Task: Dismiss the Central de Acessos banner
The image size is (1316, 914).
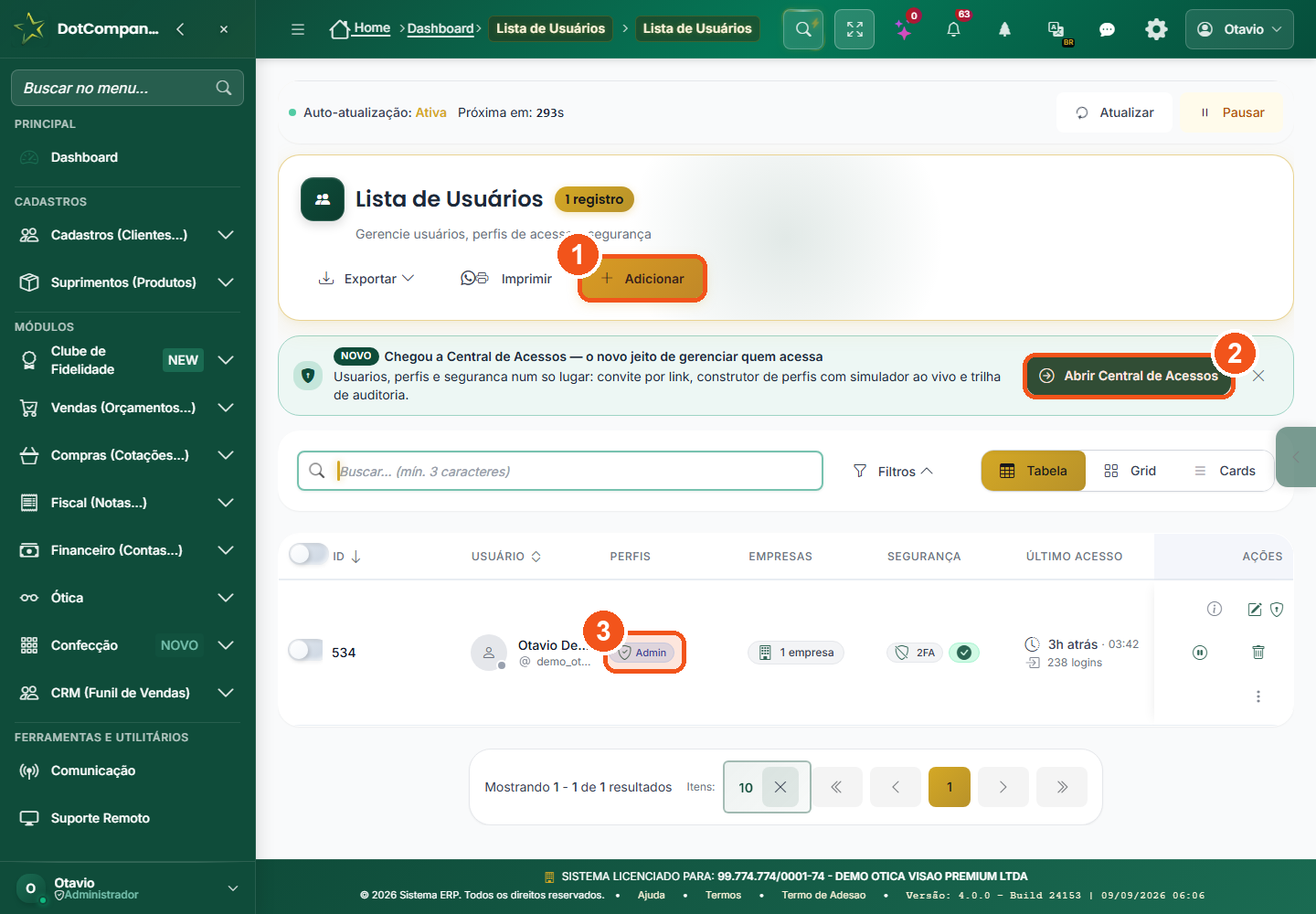Action: click(1258, 376)
